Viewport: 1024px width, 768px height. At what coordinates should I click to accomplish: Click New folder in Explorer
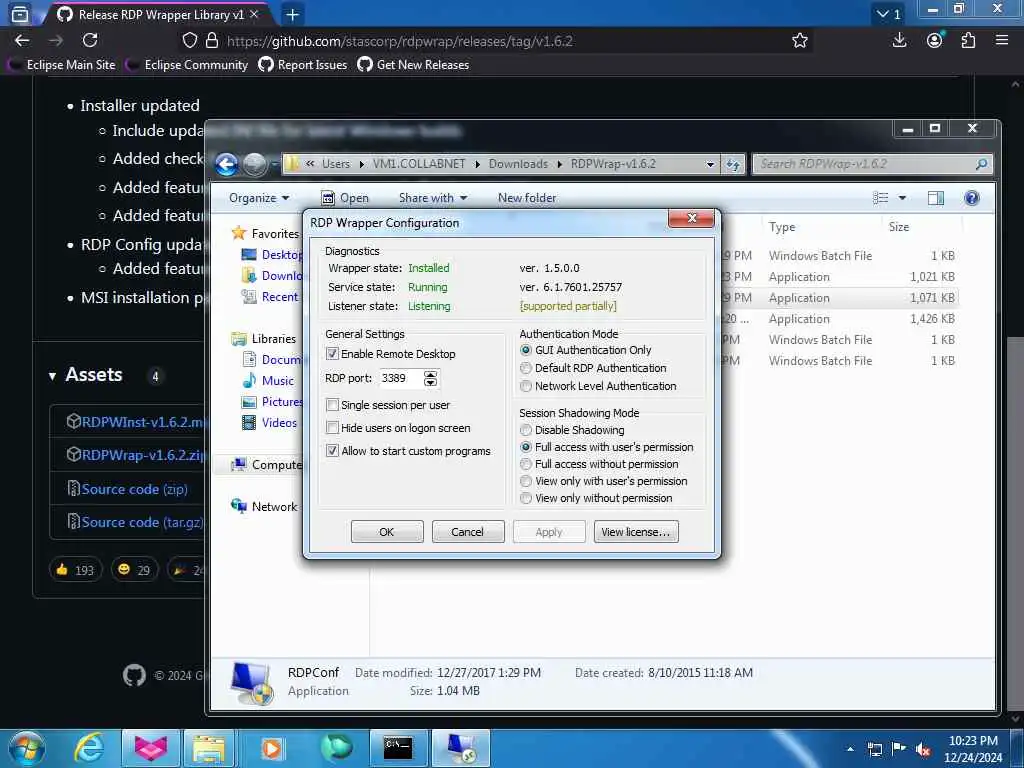[527, 198]
